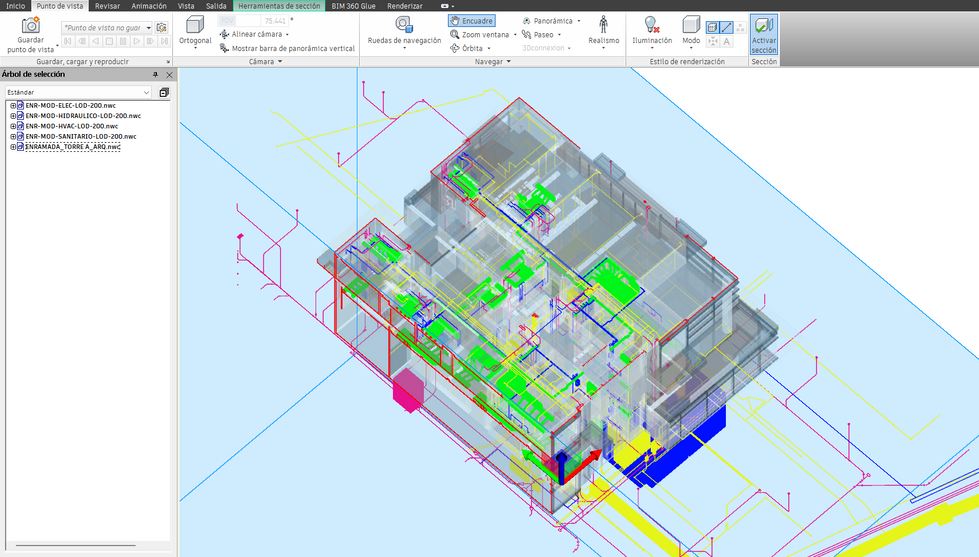Image resolution: width=979 pixels, height=557 pixels.
Task: Click the Modo render cube icon
Action: point(691,24)
